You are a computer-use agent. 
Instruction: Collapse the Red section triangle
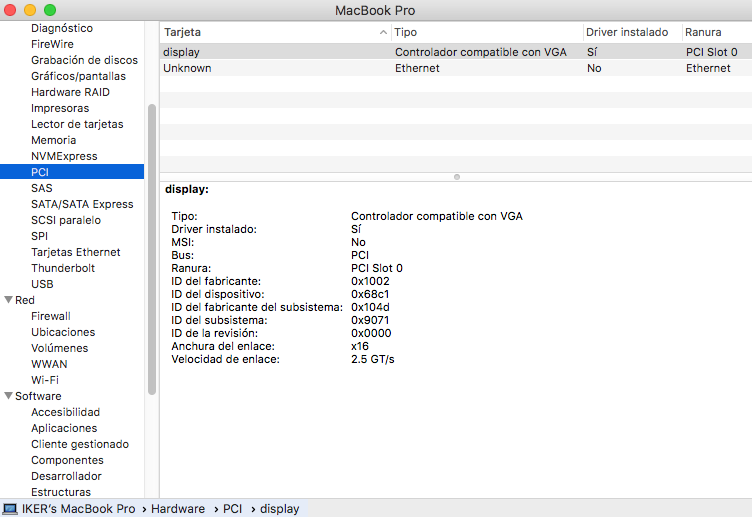point(8,300)
